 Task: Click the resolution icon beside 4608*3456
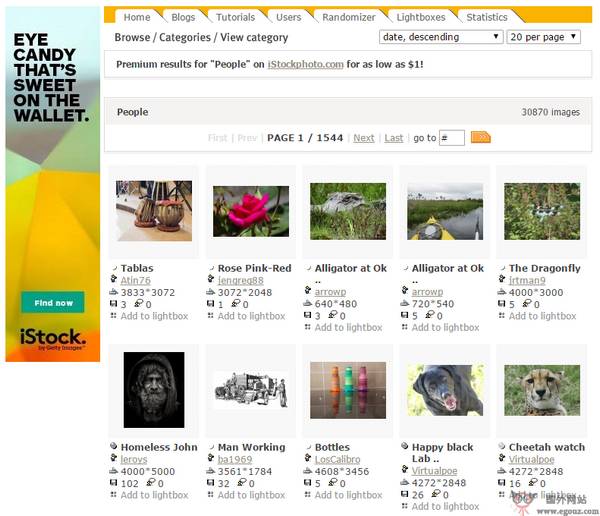(308, 470)
